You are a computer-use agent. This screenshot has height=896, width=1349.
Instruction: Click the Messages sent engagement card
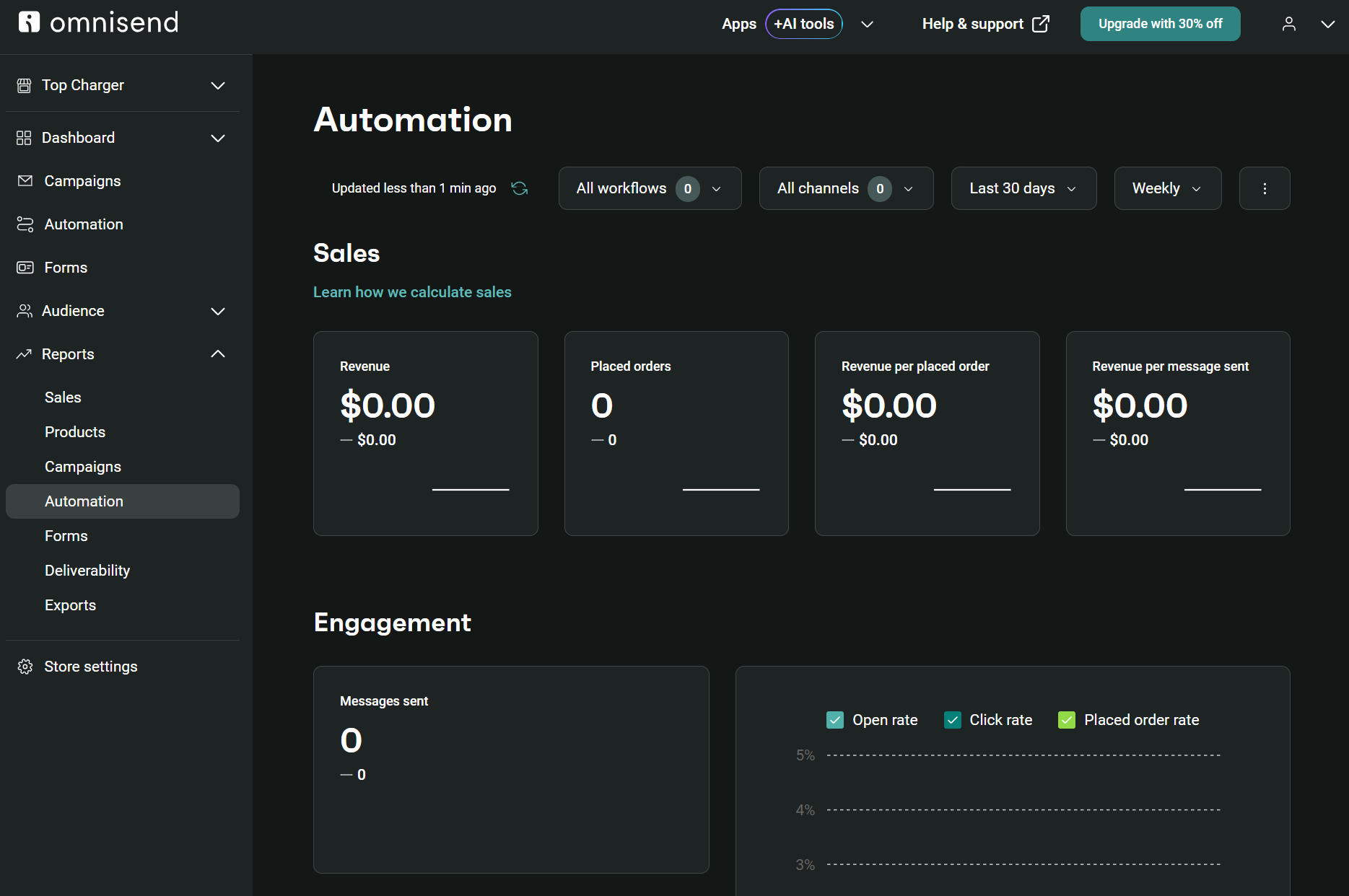tap(511, 770)
